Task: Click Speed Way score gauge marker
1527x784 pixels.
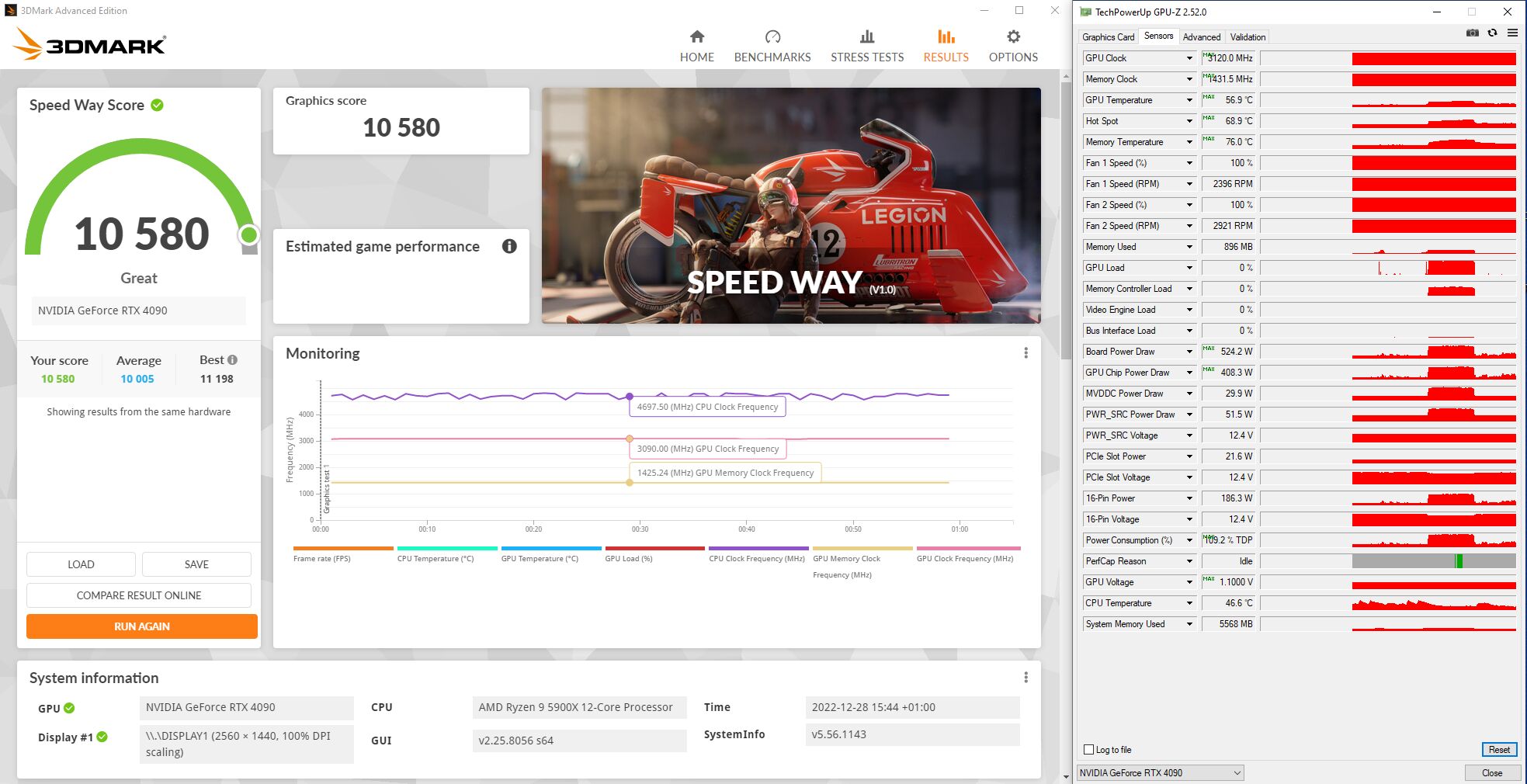Action: 249,234
